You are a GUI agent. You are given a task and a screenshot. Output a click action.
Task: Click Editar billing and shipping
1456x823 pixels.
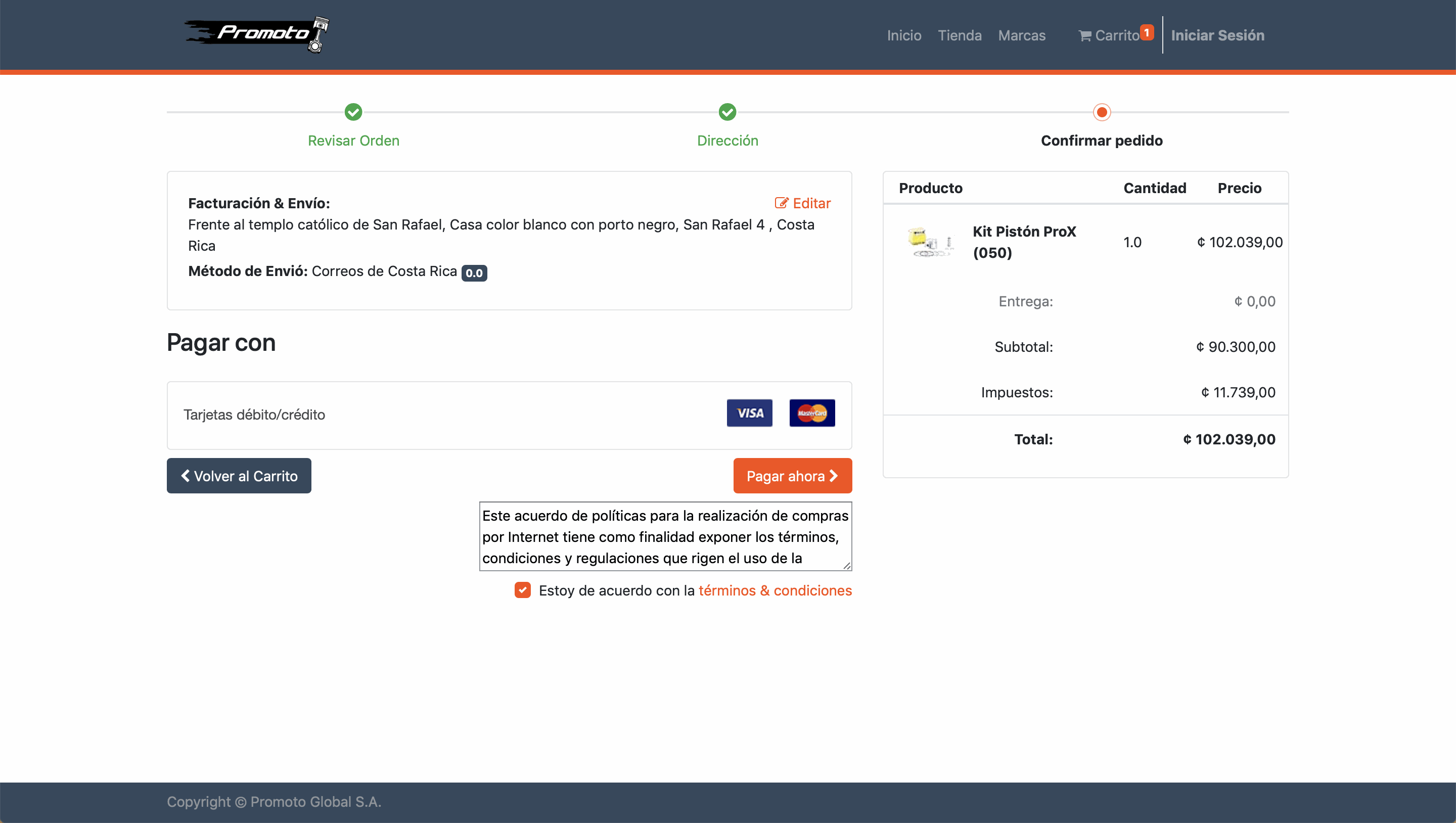click(802, 203)
